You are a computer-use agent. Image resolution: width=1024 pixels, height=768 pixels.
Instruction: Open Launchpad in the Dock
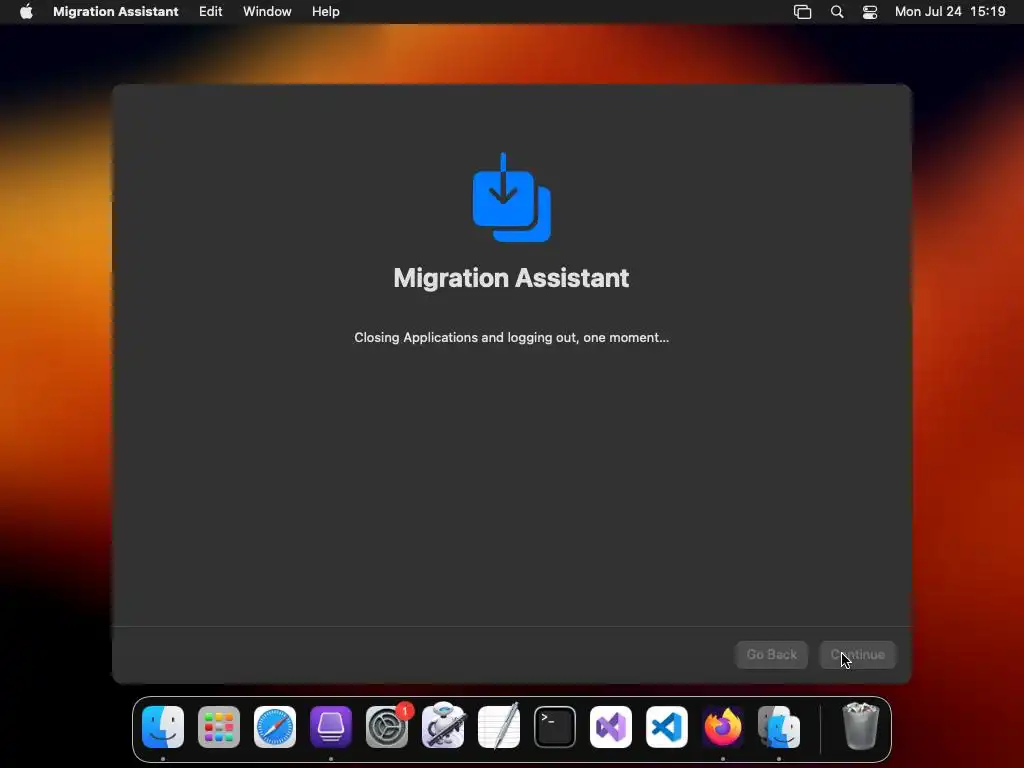tap(219, 727)
